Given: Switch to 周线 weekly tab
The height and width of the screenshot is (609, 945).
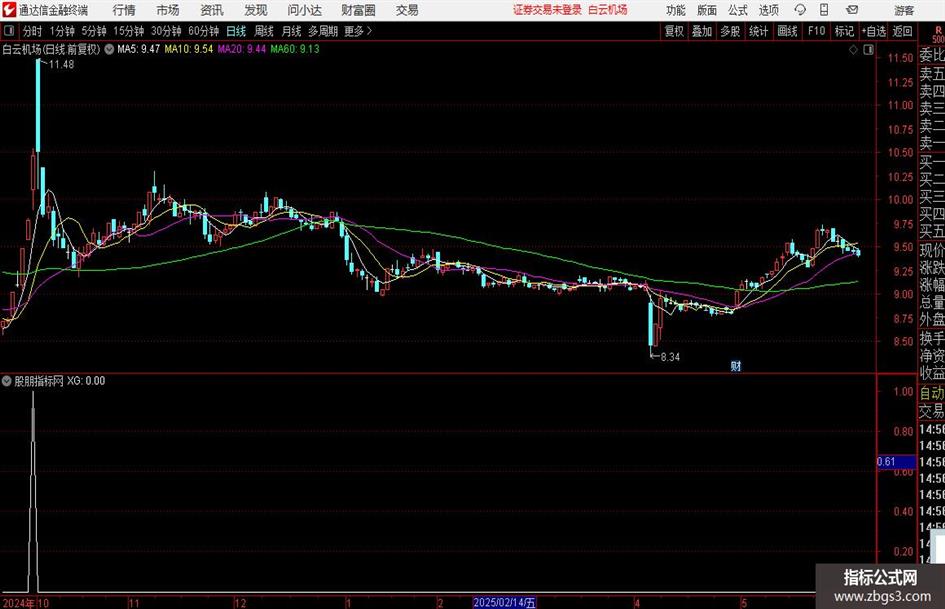Looking at the screenshot, I should point(264,31).
